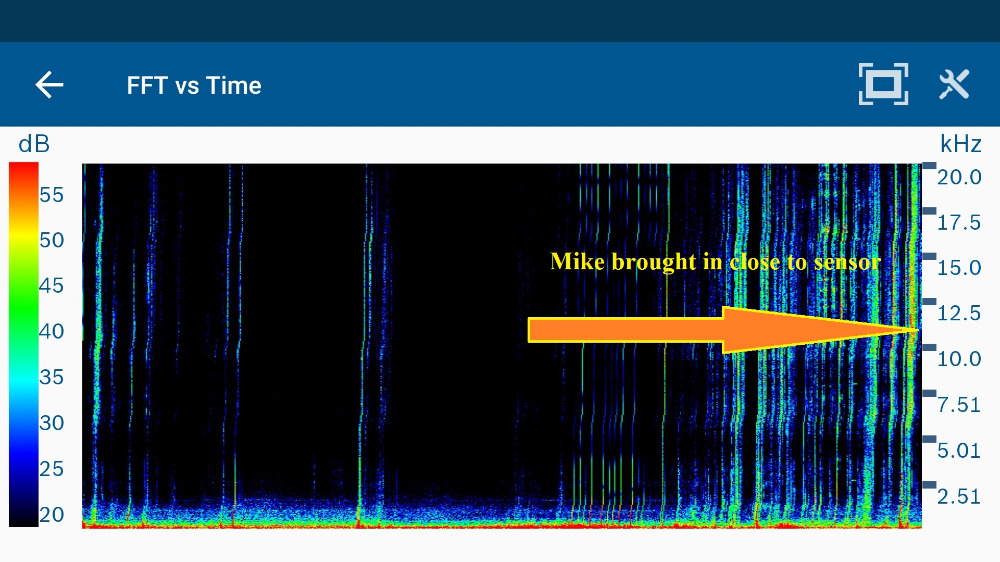Click the 15.0 kHz axis label

tap(959, 268)
